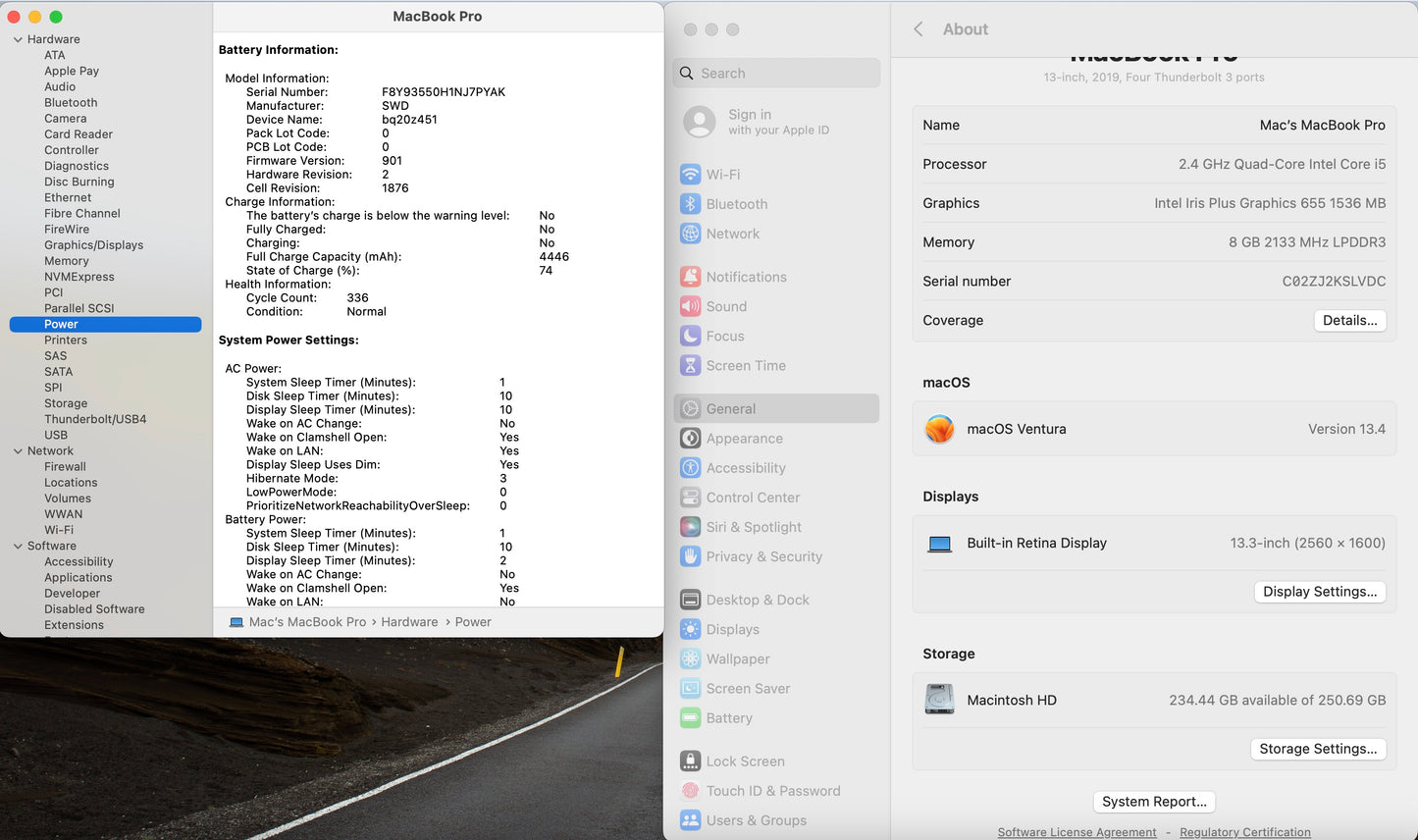This screenshot has height=840, width=1418.
Task: Collapse the Hardware section in System Information
Action: tap(17, 39)
